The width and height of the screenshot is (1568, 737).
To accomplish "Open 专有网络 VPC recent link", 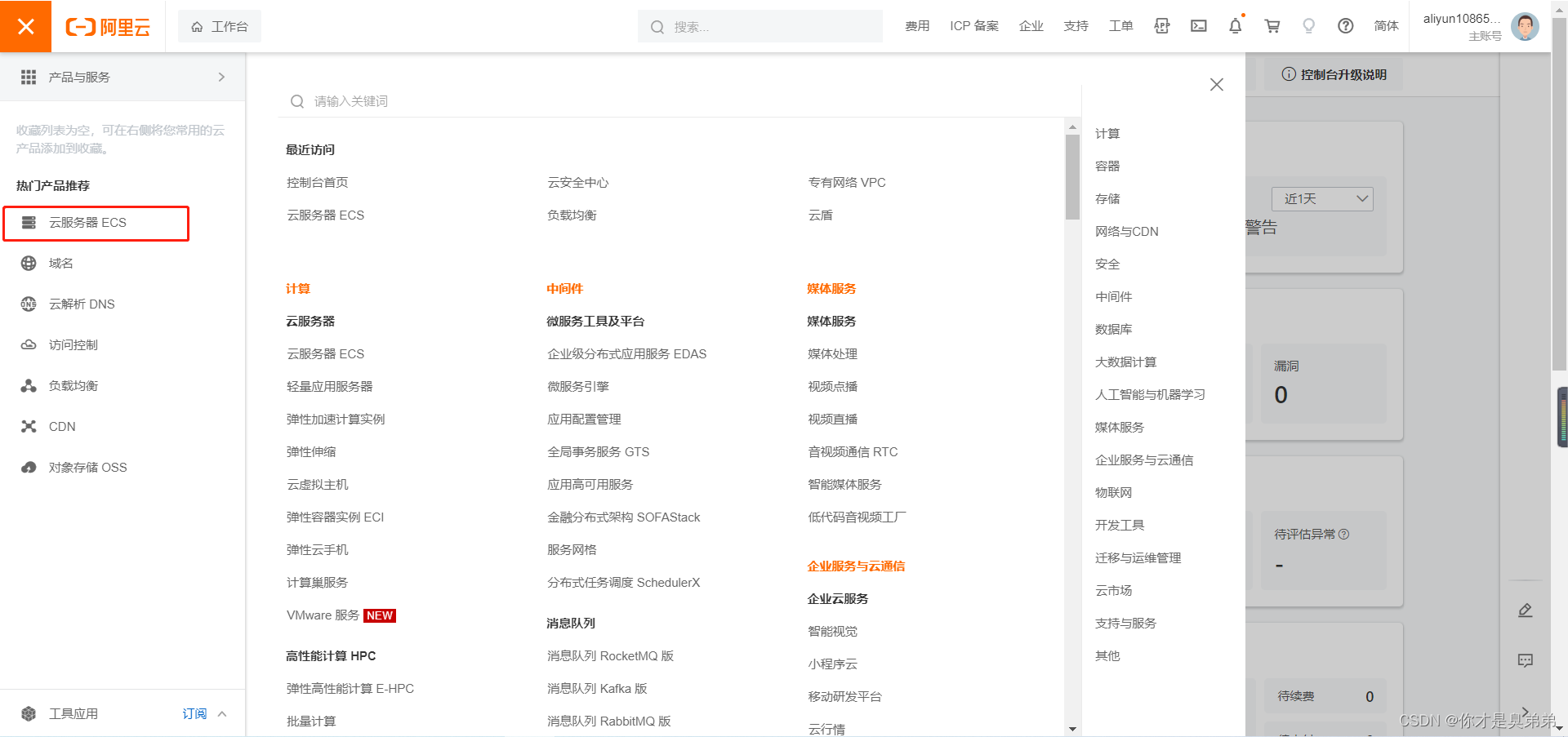I will pyautogui.click(x=847, y=182).
